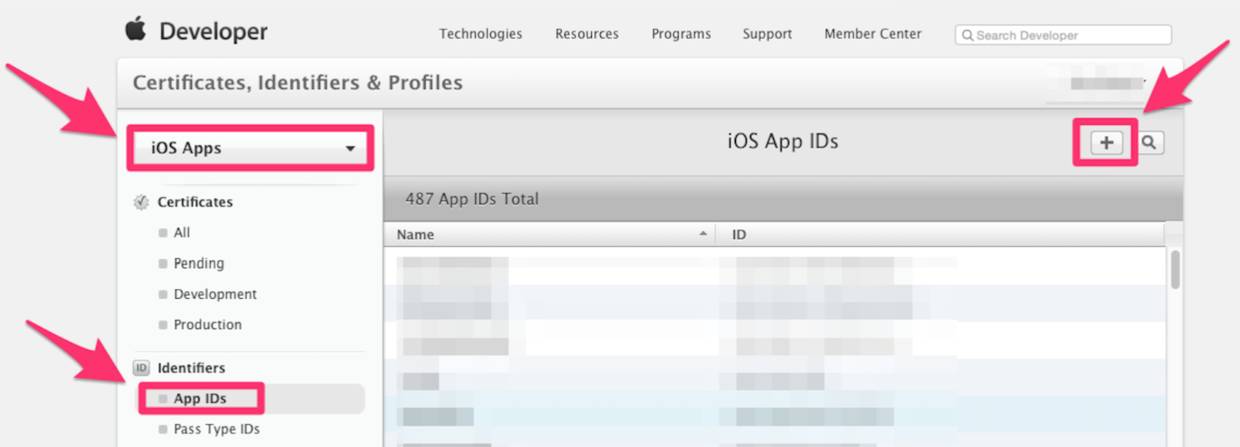Open the blurred account name menu
The image size is (1240, 447).
[x=1107, y=83]
